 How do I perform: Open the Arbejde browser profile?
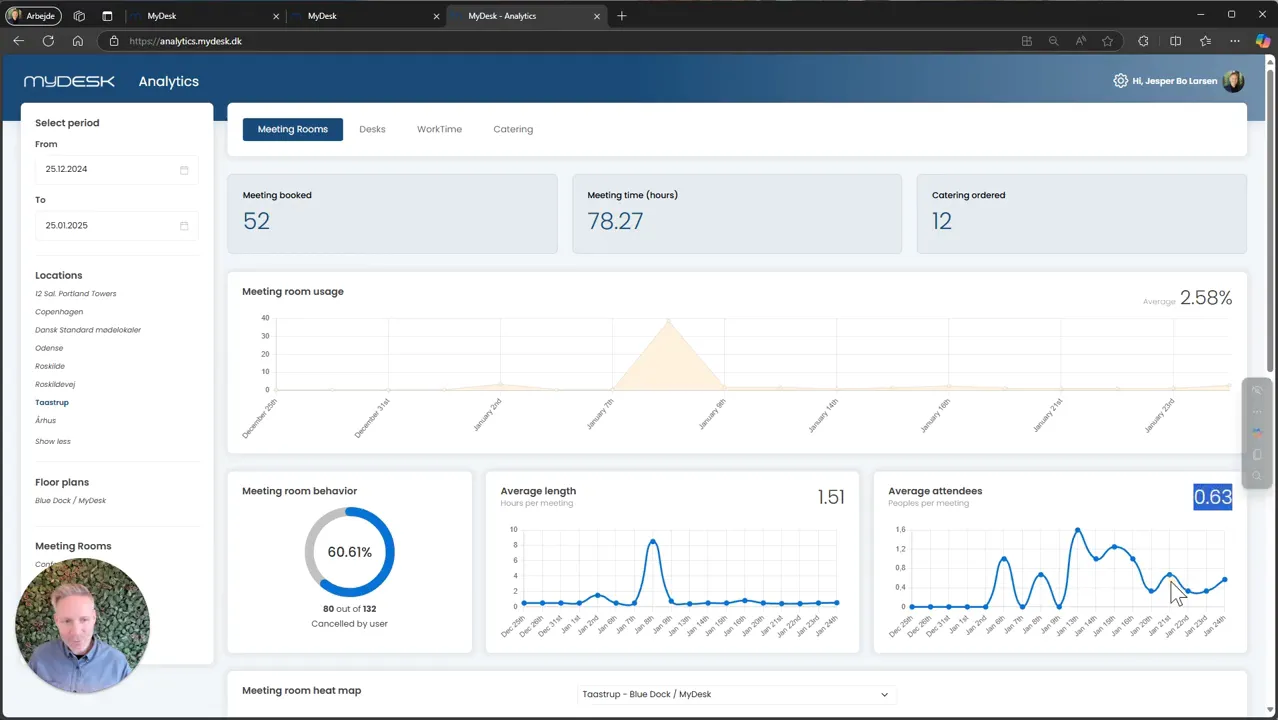click(34, 16)
